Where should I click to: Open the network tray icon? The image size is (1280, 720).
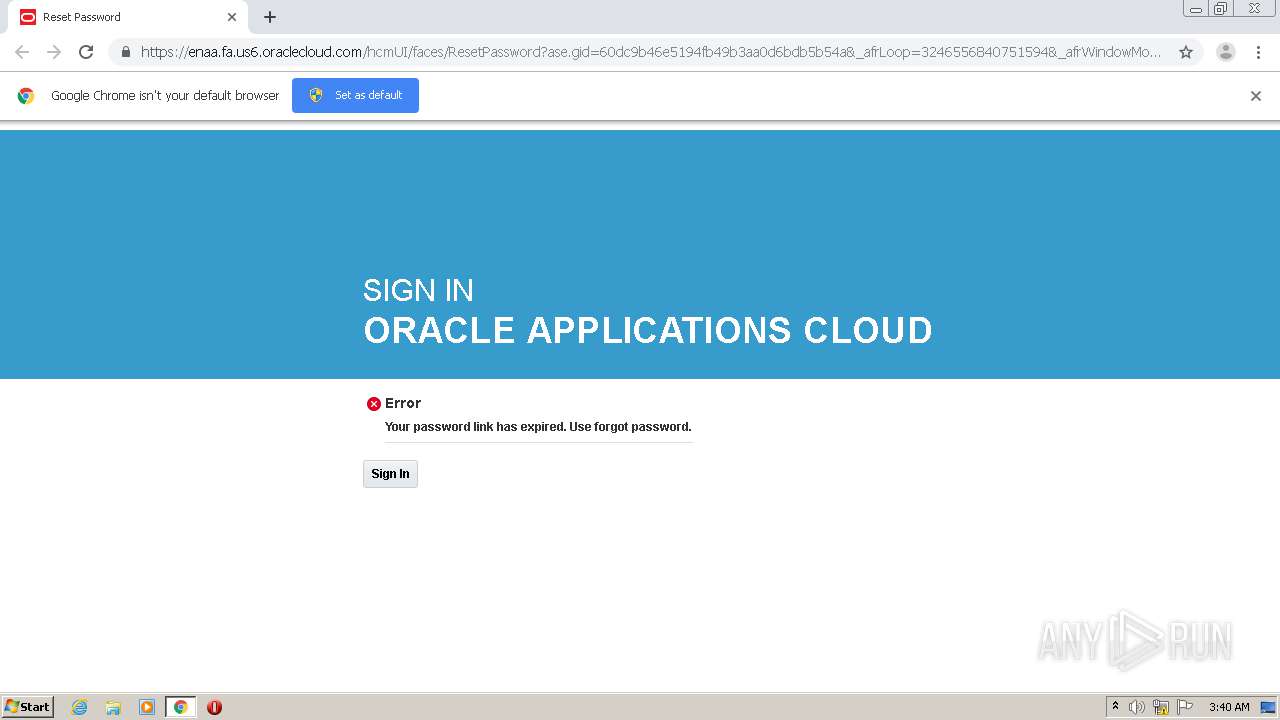click(1161, 707)
